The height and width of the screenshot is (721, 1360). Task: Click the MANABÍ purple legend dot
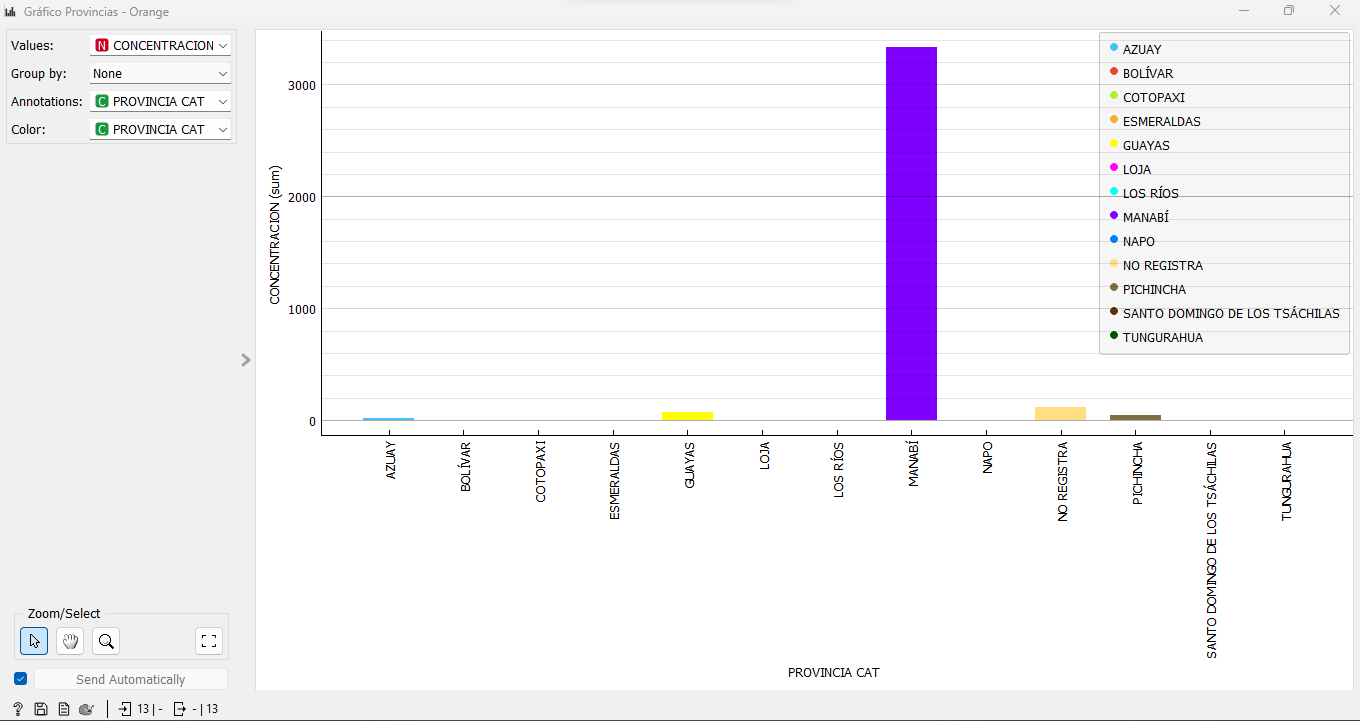[x=1114, y=216]
